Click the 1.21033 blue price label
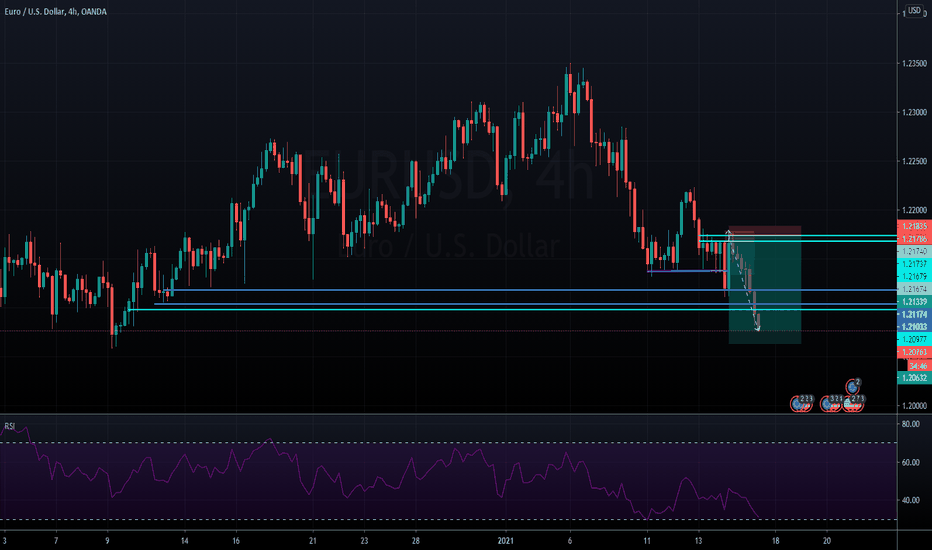 (914, 327)
